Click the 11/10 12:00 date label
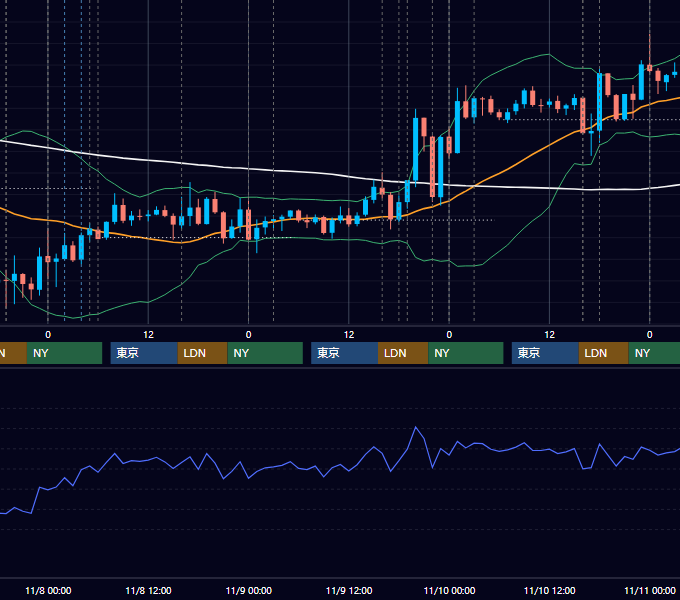 coord(549,590)
